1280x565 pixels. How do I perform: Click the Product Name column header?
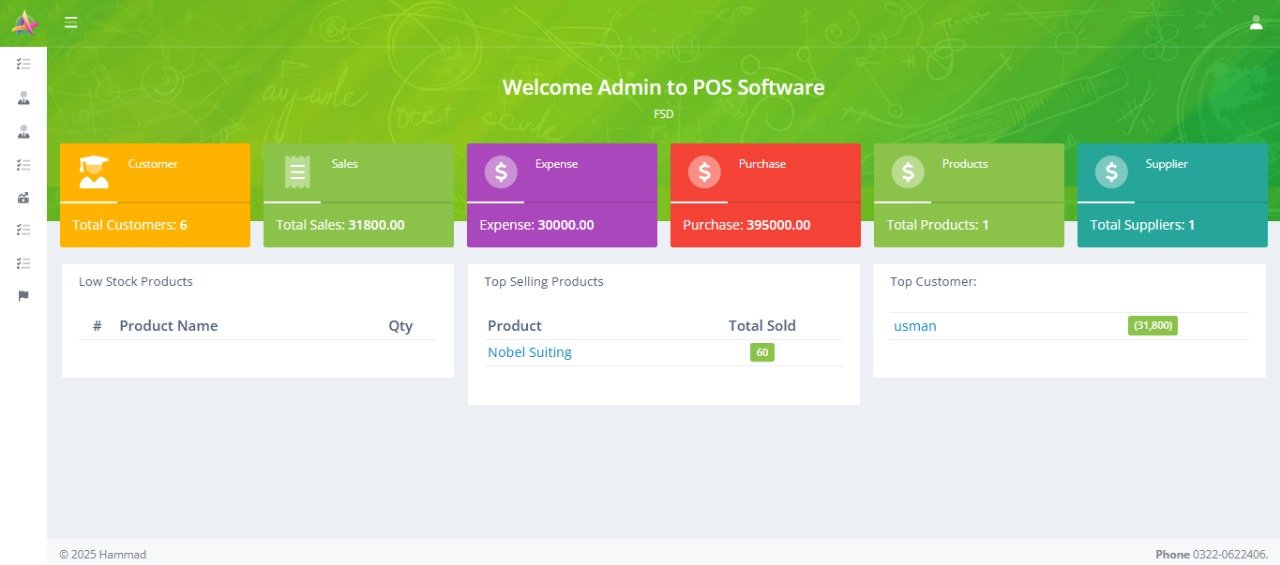click(168, 326)
